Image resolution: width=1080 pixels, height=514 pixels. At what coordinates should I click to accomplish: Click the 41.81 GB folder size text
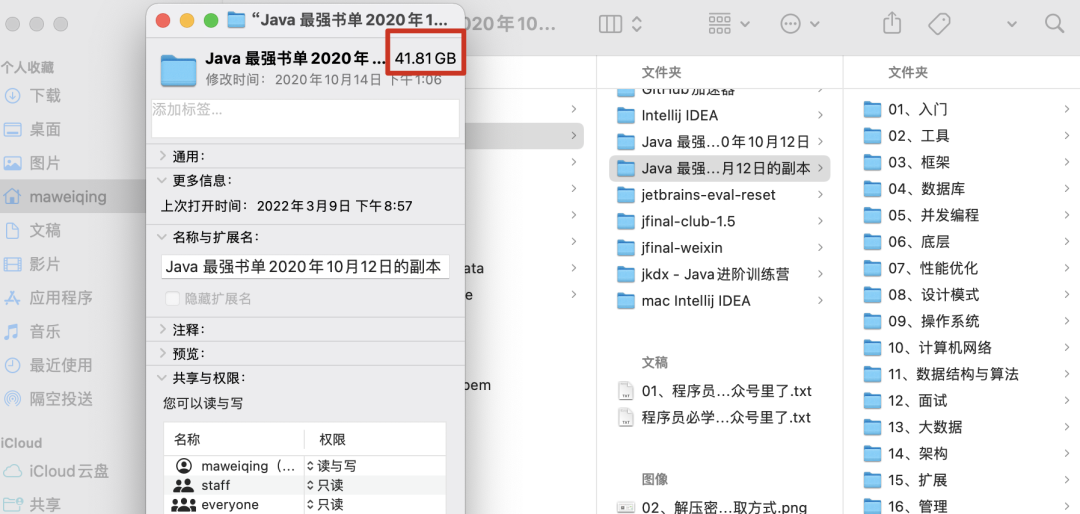[x=425, y=59]
